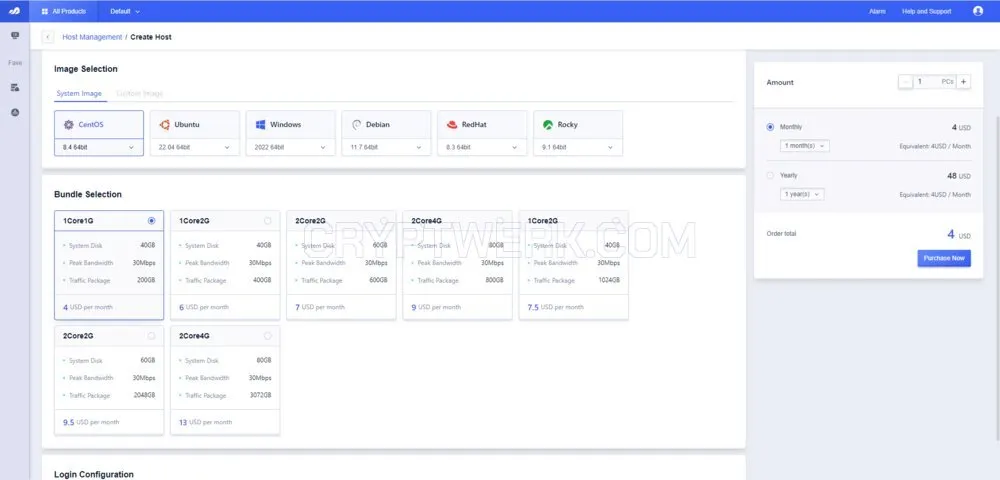Image resolution: width=1000 pixels, height=480 pixels.
Task: Click the CentOS gear logo
Action: [68, 125]
